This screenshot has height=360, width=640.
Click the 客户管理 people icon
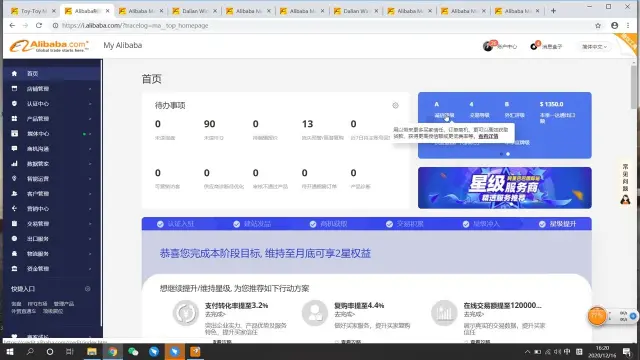pos(14,193)
